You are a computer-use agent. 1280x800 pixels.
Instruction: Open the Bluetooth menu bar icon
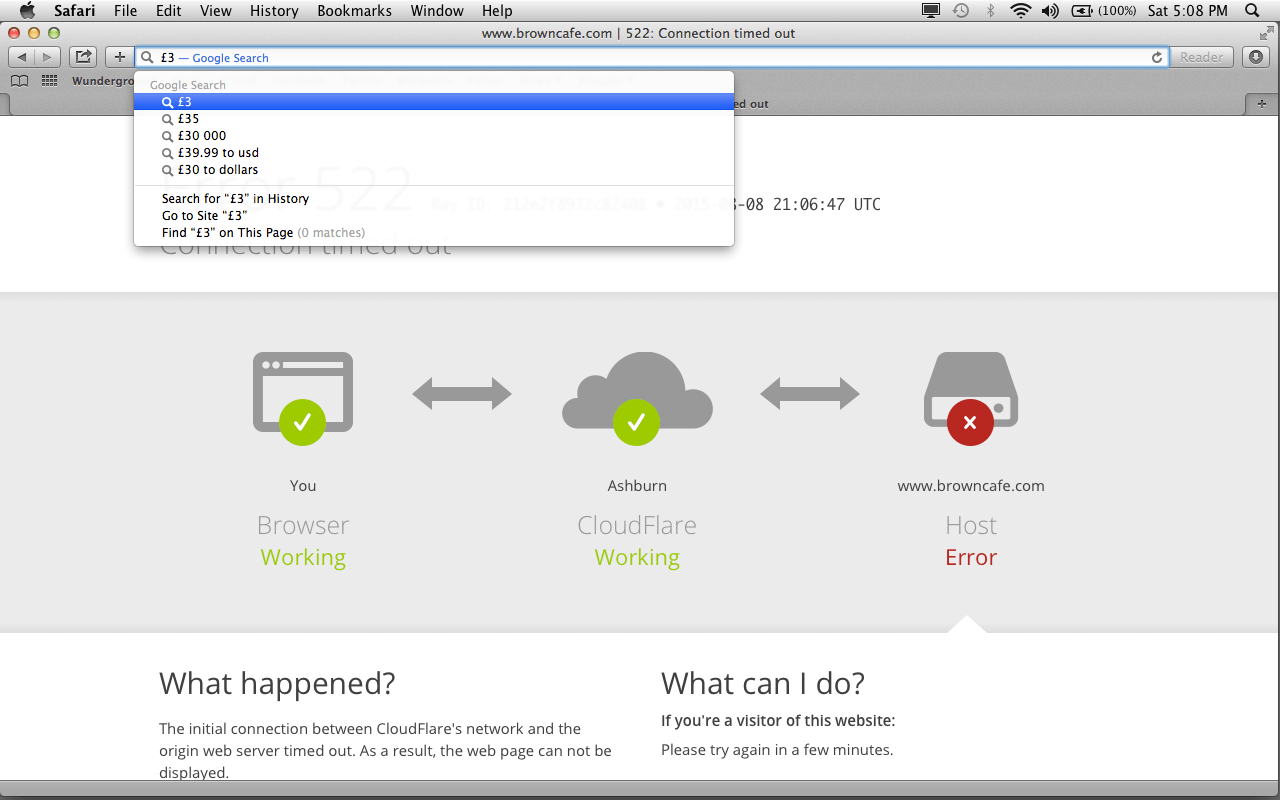[991, 10]
